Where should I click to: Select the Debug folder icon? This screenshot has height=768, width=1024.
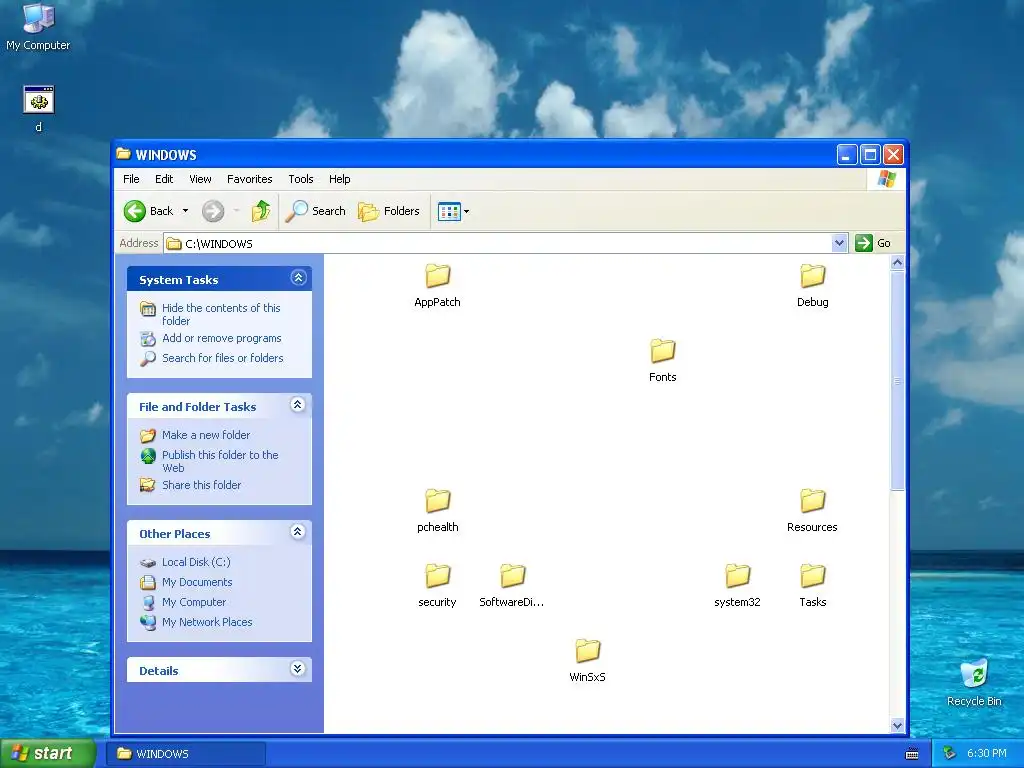click(812, 276)
